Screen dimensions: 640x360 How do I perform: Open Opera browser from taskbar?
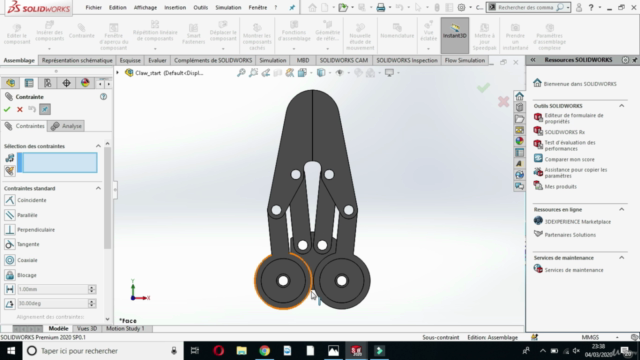(x=218, y=351)
